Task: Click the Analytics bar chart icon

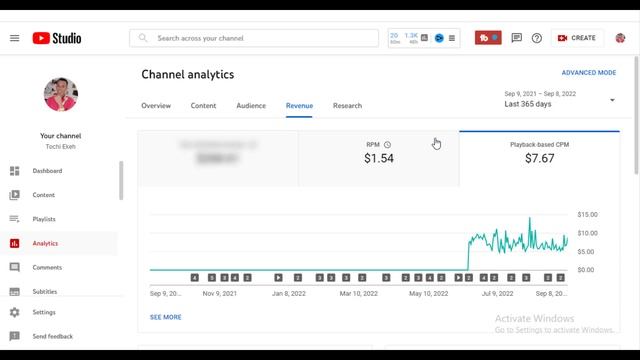Action: coord(15,243)
